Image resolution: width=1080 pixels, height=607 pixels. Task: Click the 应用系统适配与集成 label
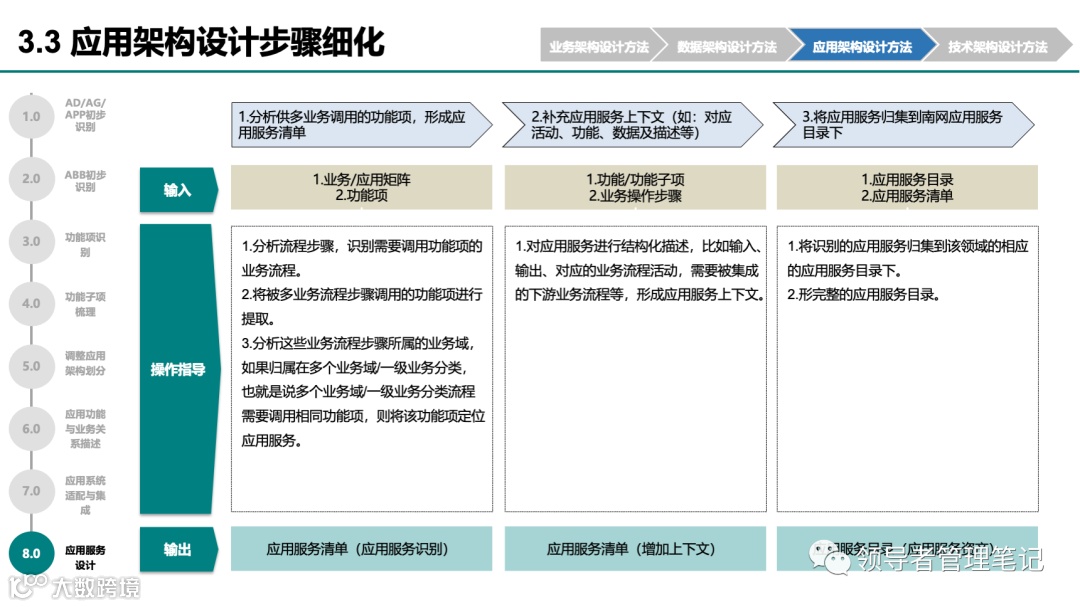point(85,495)
